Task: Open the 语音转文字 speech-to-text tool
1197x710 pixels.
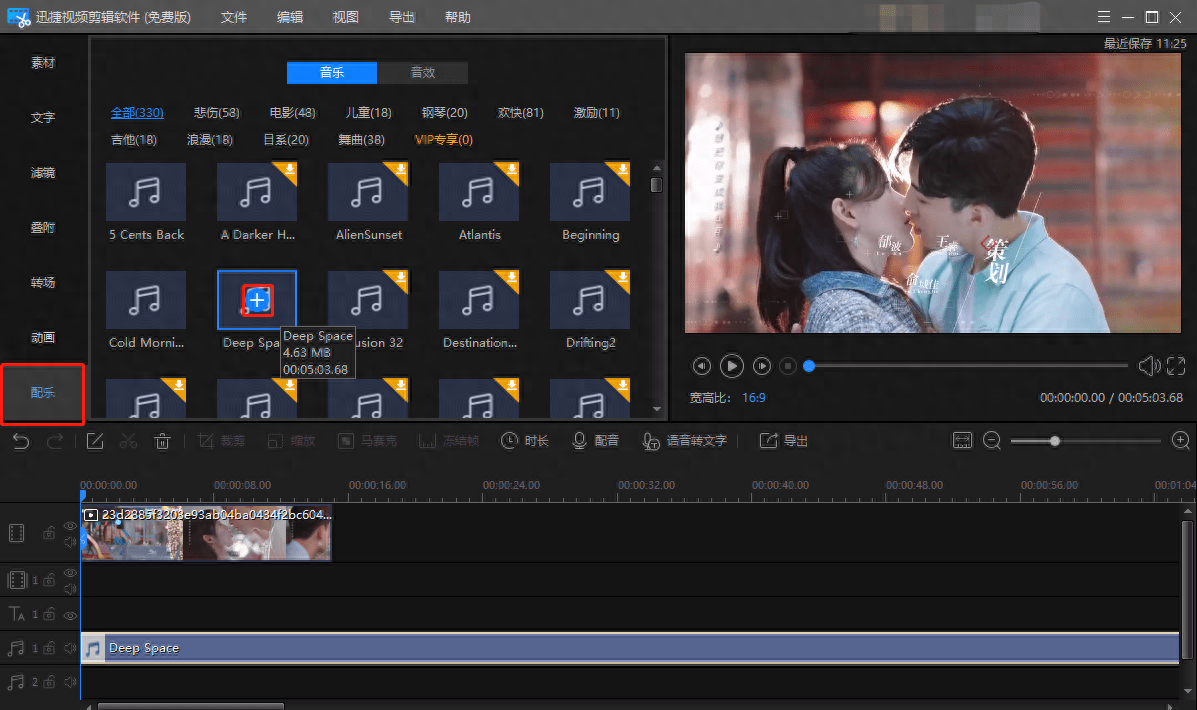Action: (x=685, y=441)
